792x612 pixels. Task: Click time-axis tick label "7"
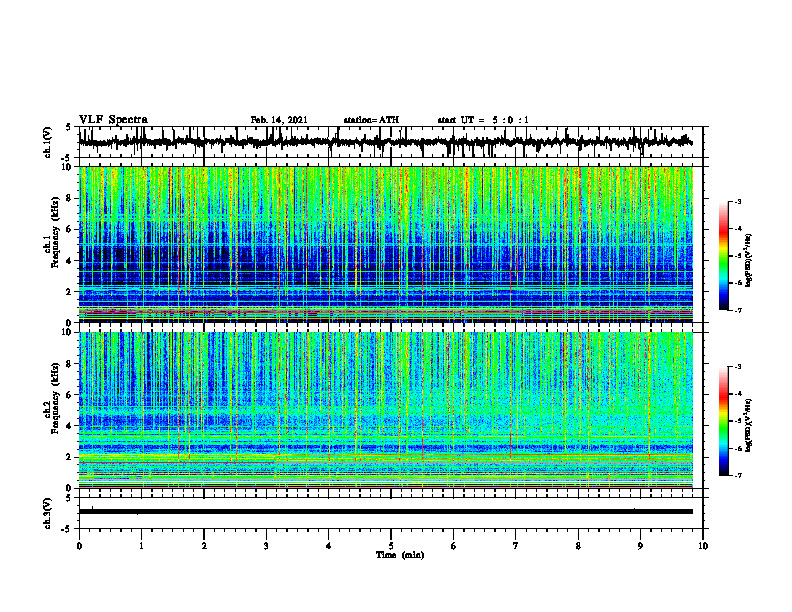pos(516,546)
